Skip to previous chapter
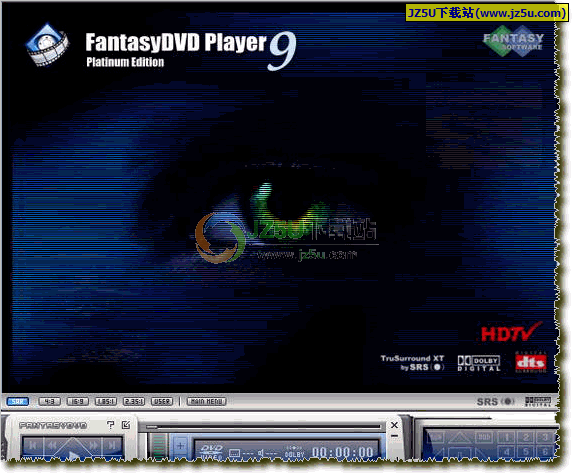572x474 pixels. click(32, 446)
